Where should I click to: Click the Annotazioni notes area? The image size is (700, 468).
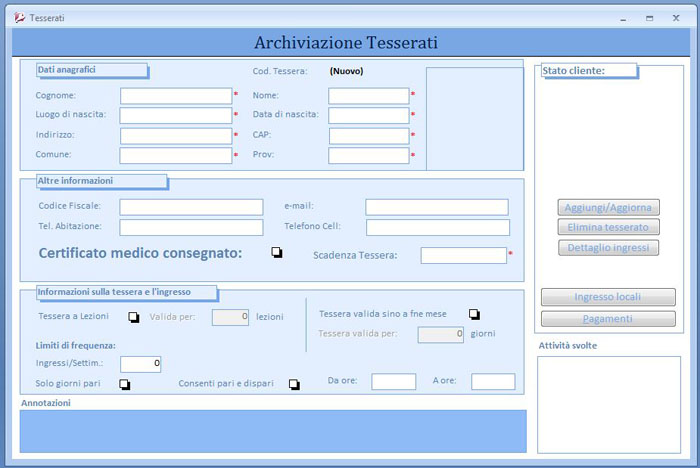[x=272, y=431]
